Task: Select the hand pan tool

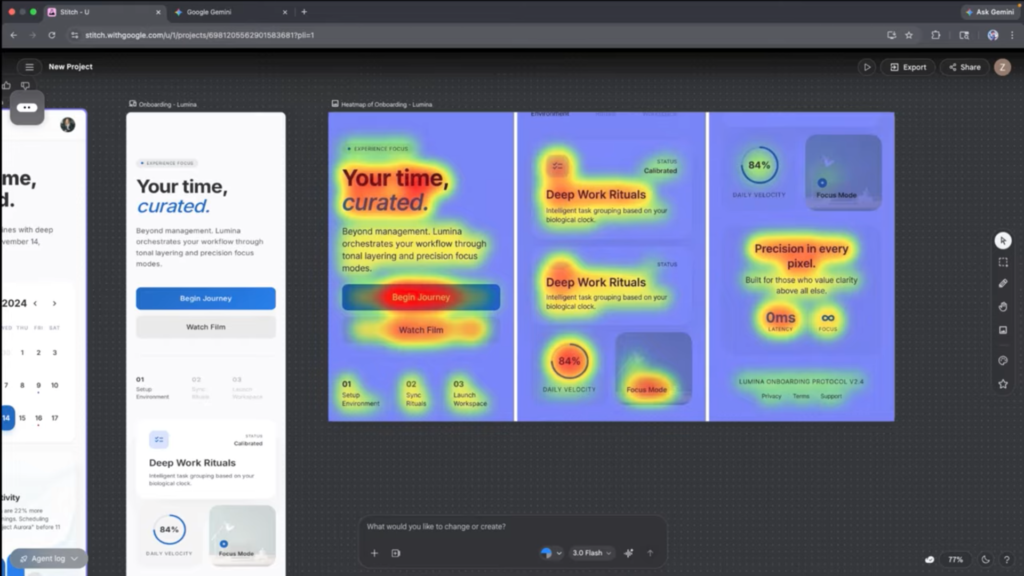Action: [1003, 306]
